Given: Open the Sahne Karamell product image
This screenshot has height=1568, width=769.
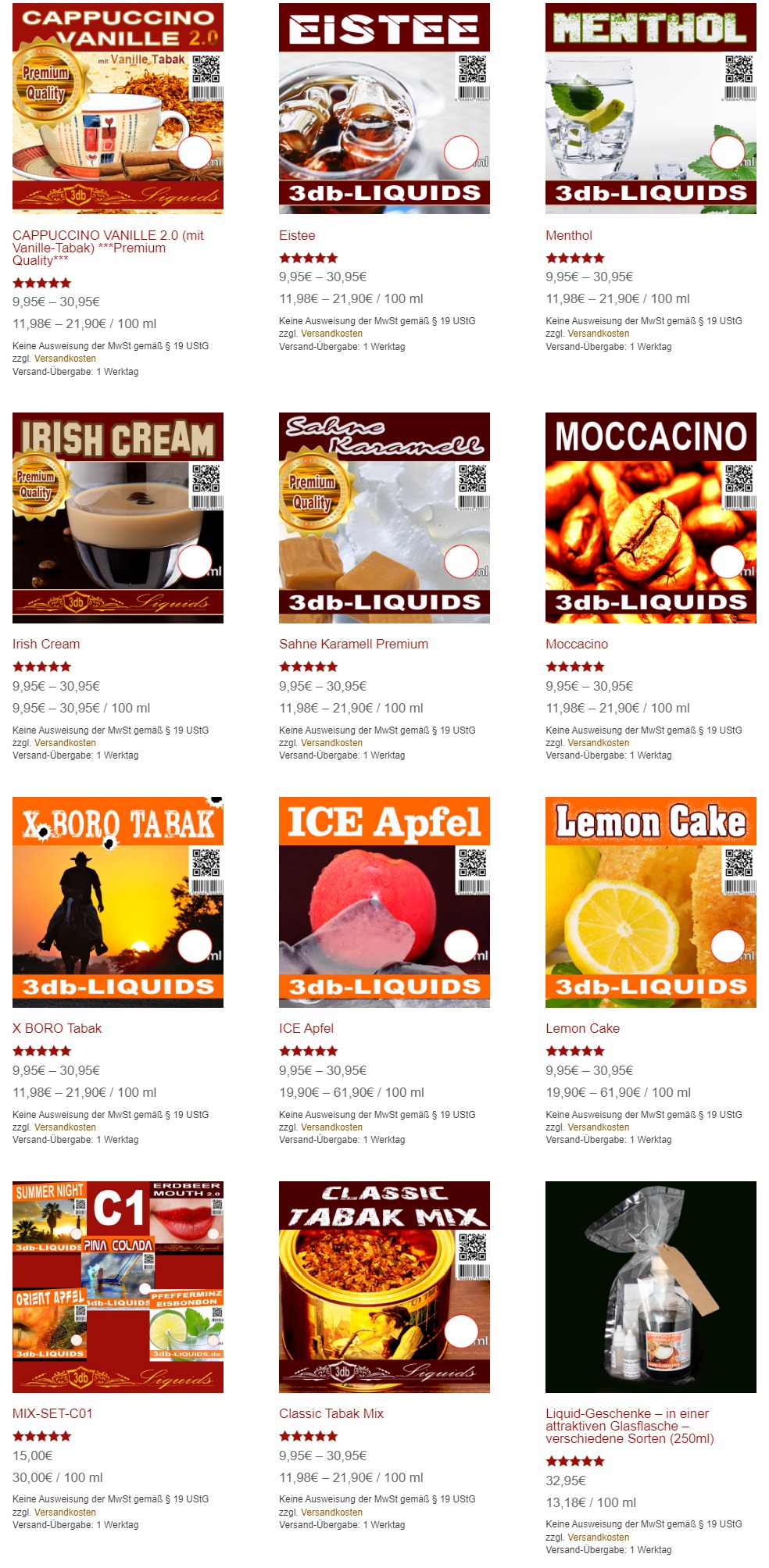Looking at the screenshot, I should [384, 518].
